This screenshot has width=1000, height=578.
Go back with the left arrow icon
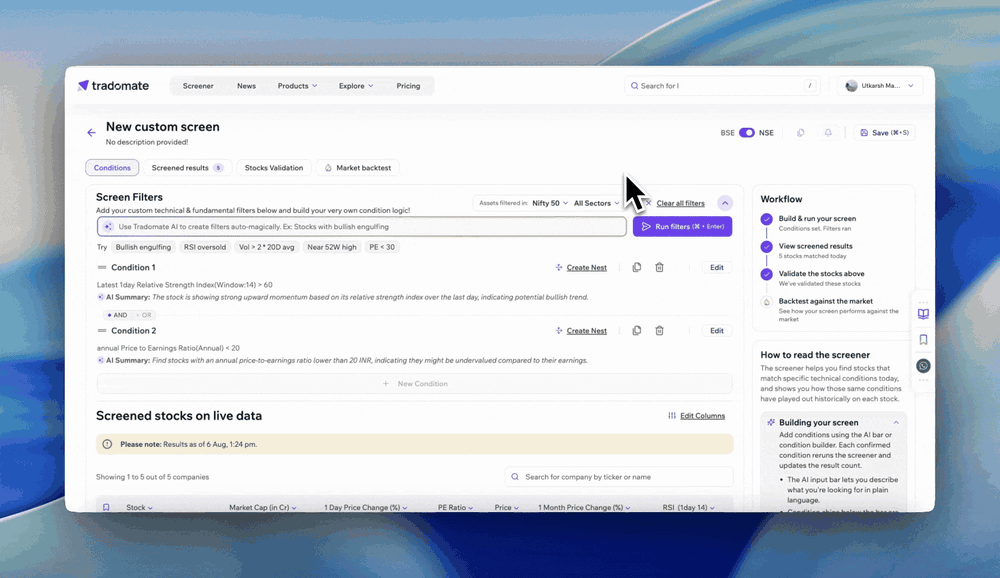(x=91, y=133)
